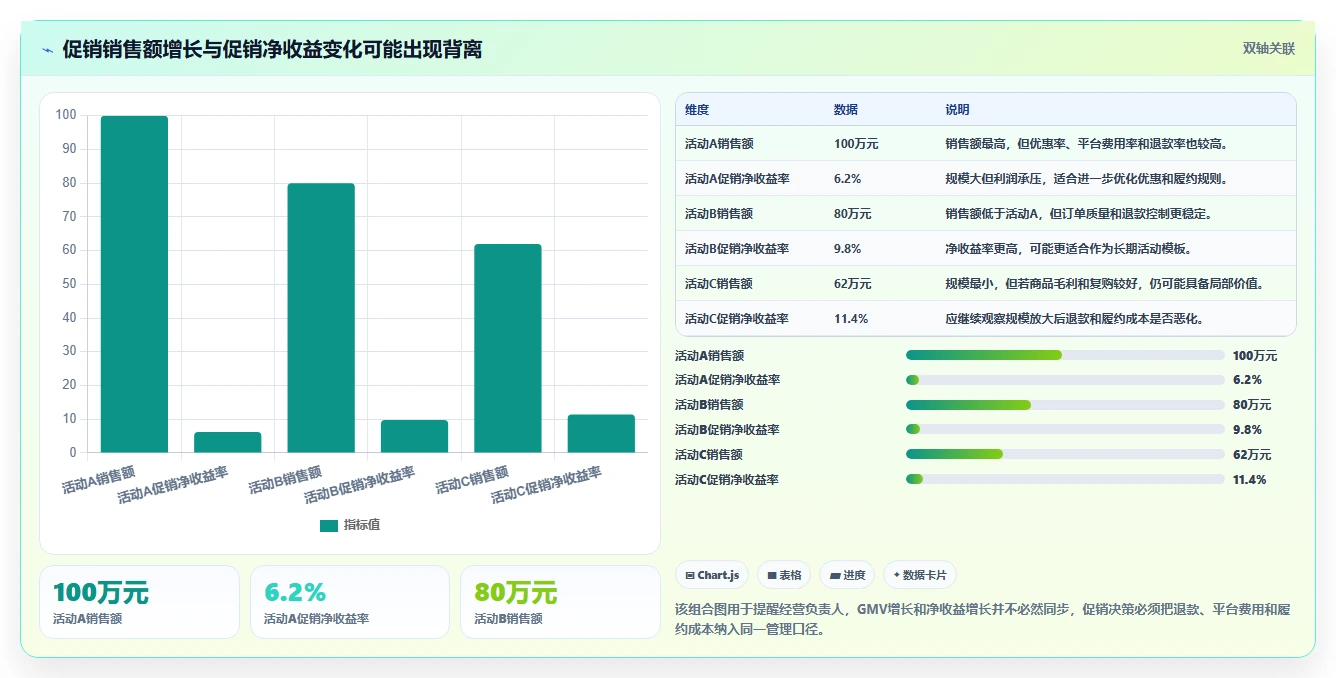Click the 活动C销售额 progress bar

point(1065,455)
